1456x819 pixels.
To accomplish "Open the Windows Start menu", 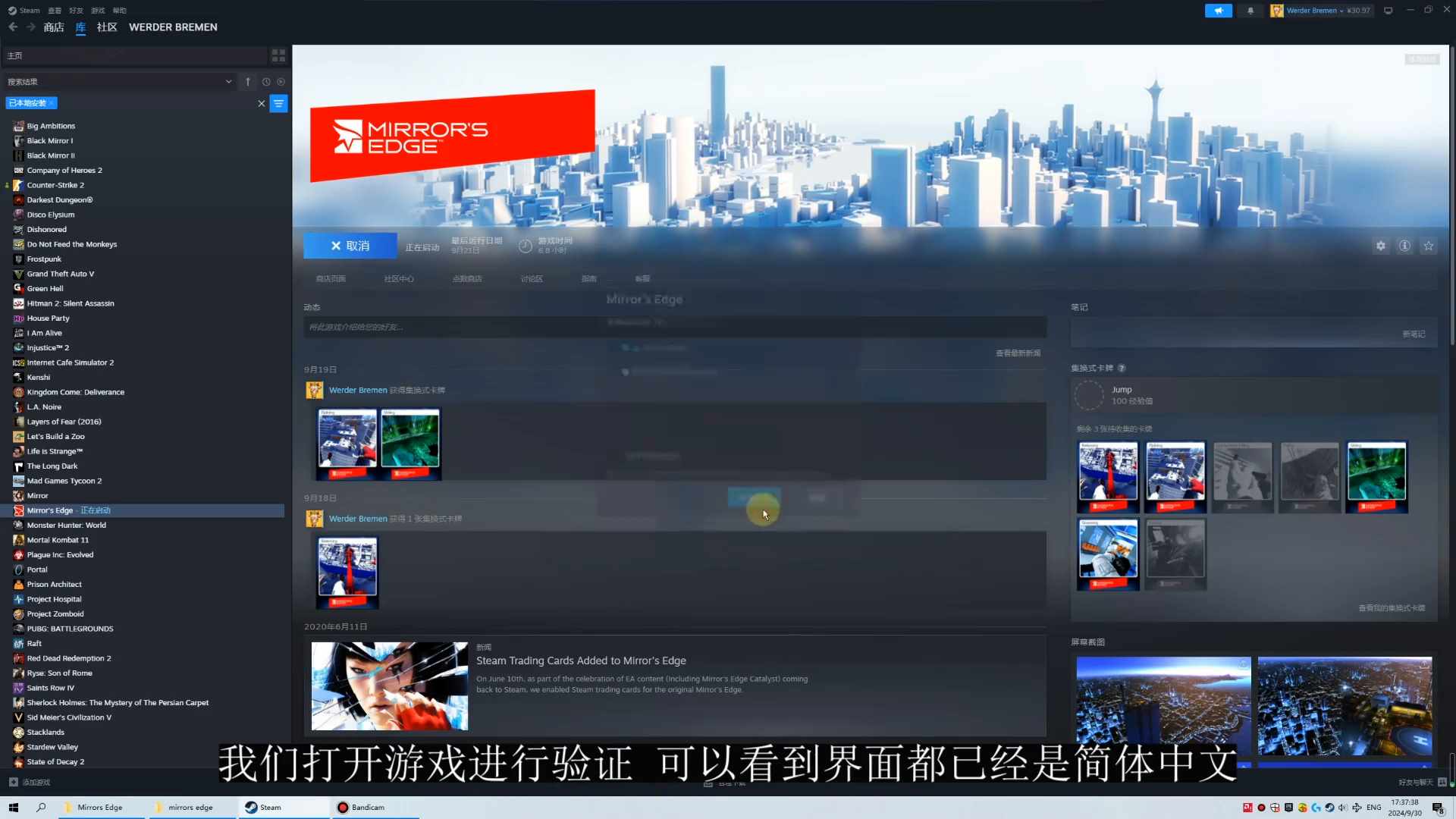I will click(13, 808).
